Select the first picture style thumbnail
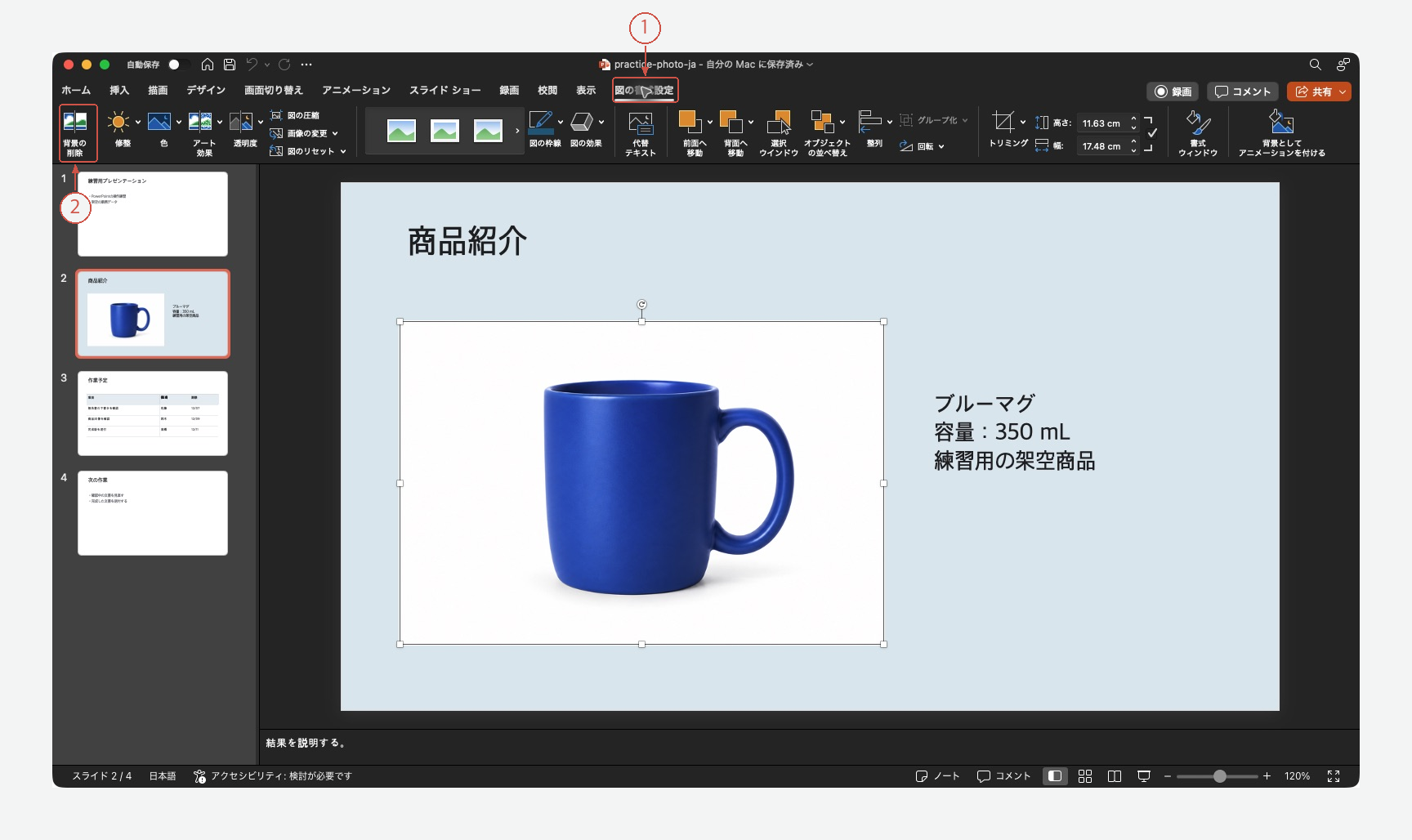The image size is (1412, 840). point(401,131)
